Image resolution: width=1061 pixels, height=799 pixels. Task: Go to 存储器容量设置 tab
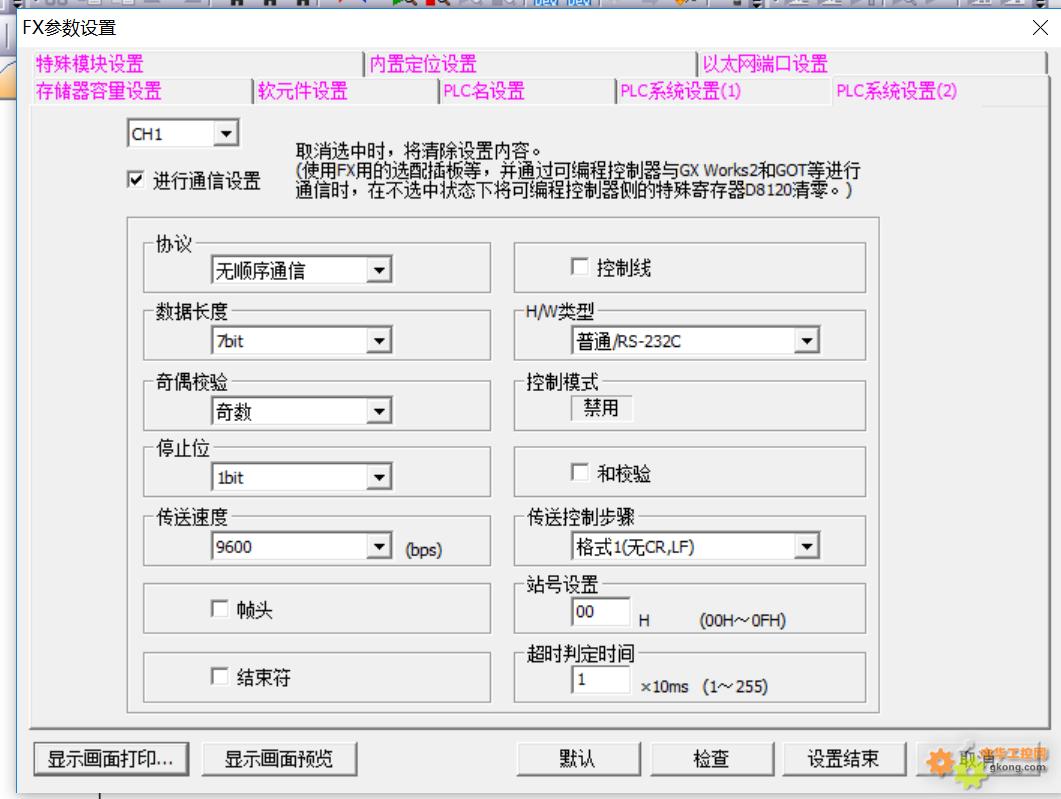[x=141, y=91]
